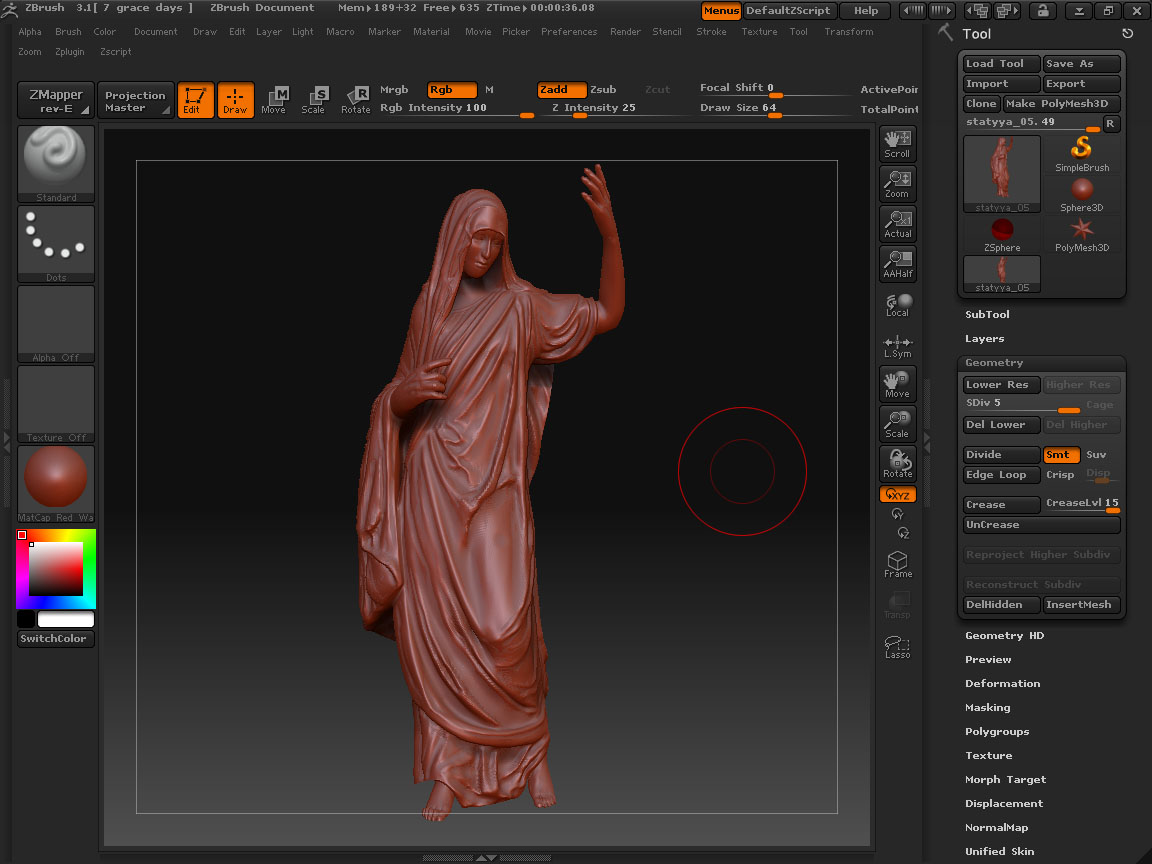Click the Divide button
Viewport: 1152px width, 864px height.
coord(1001,455)
